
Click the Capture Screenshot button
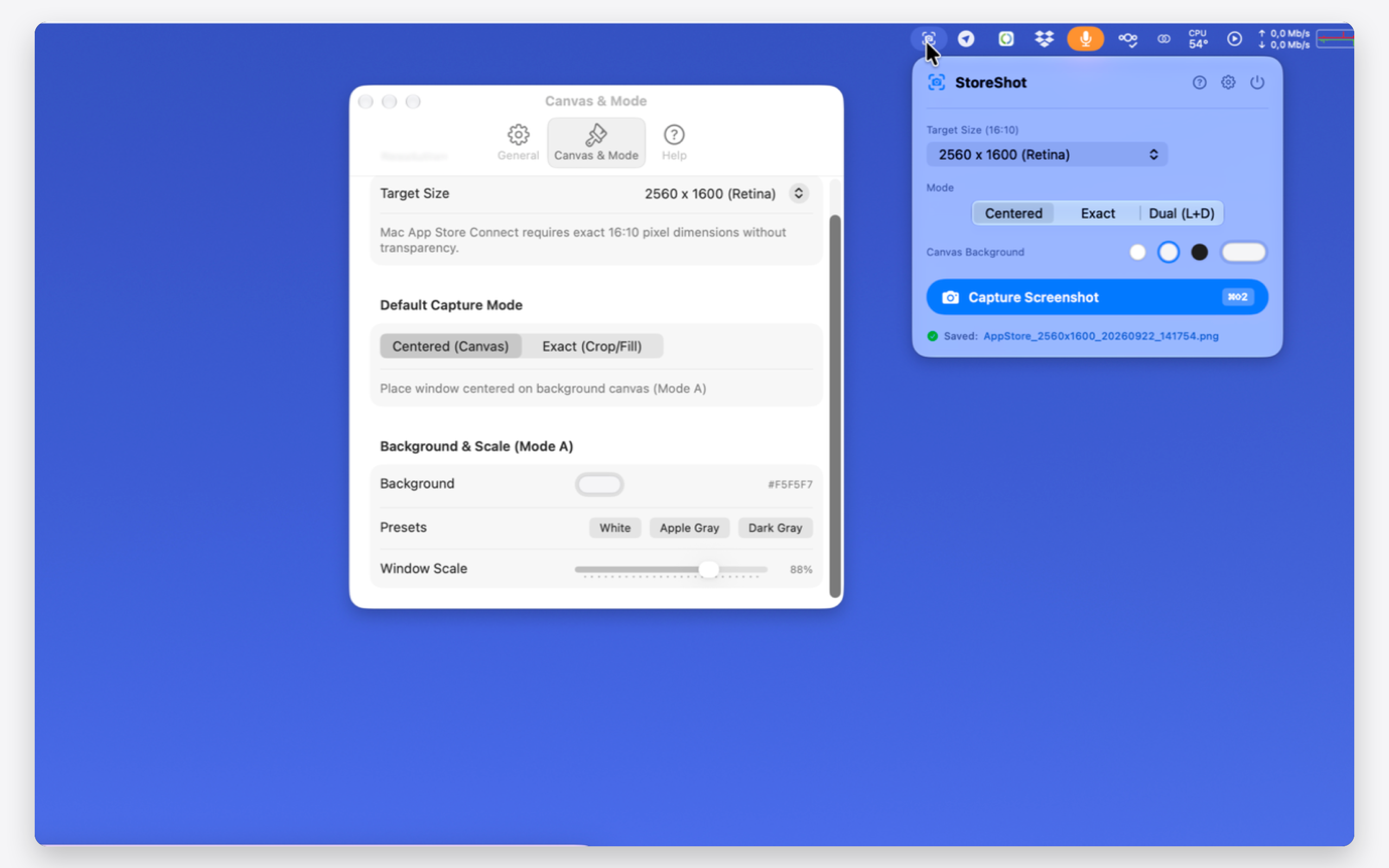[x=1097, y=297]
